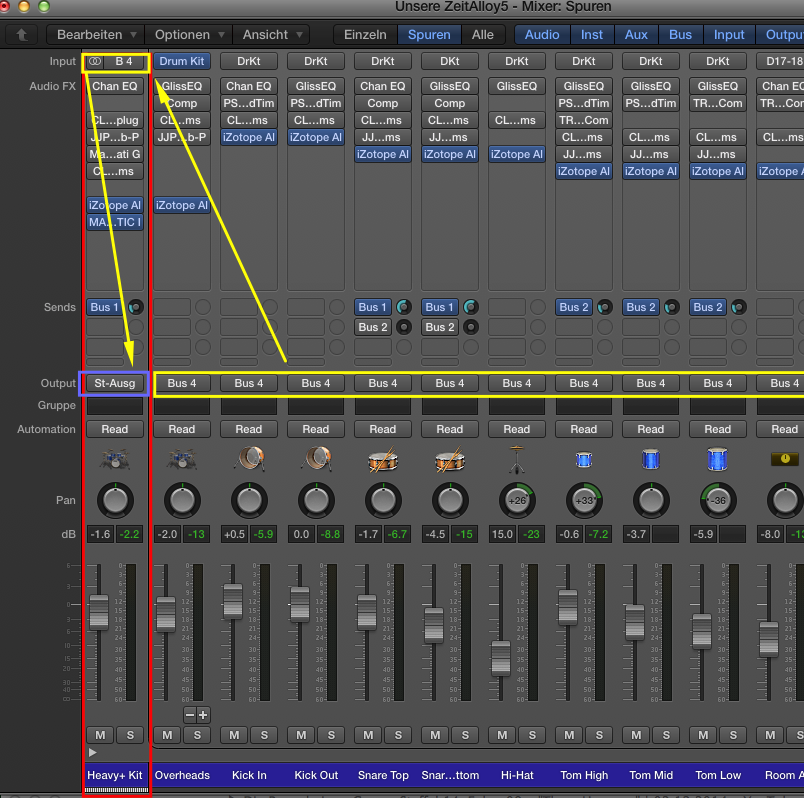Mute the Hi-Hat channel
The height and width of the screenshot is (798, 804).
coord(502,735)
